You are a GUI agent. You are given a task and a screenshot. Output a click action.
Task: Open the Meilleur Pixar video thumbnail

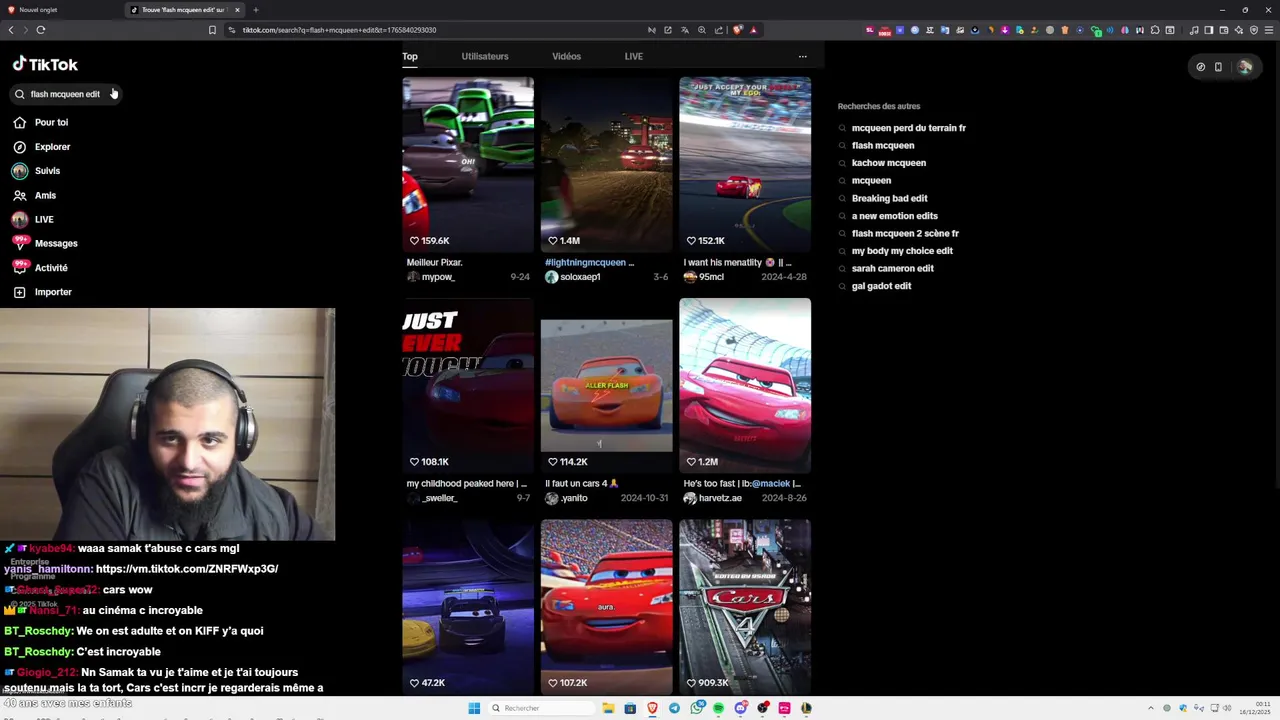coord(468,164)
